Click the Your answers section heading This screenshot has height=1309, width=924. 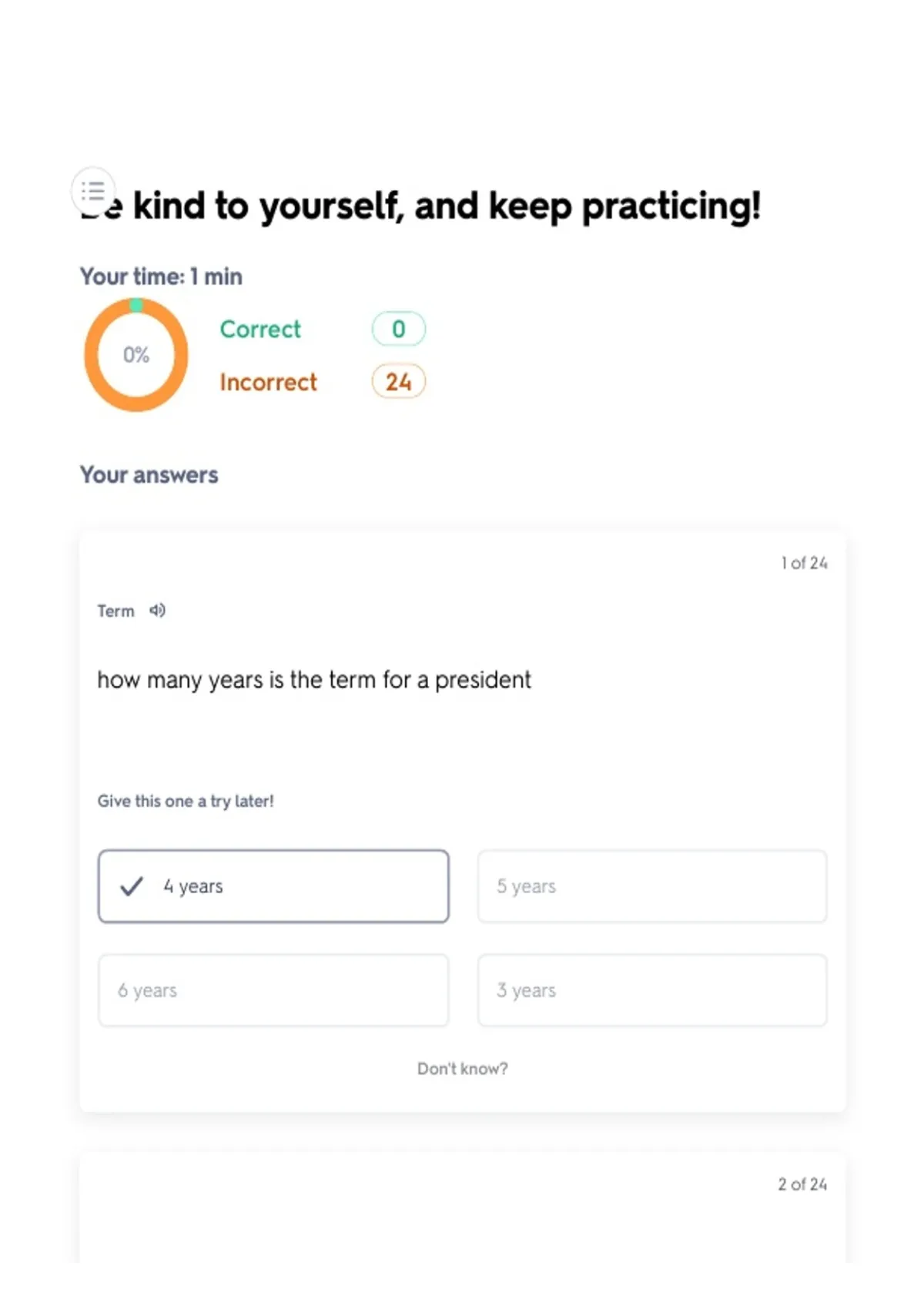149,475
